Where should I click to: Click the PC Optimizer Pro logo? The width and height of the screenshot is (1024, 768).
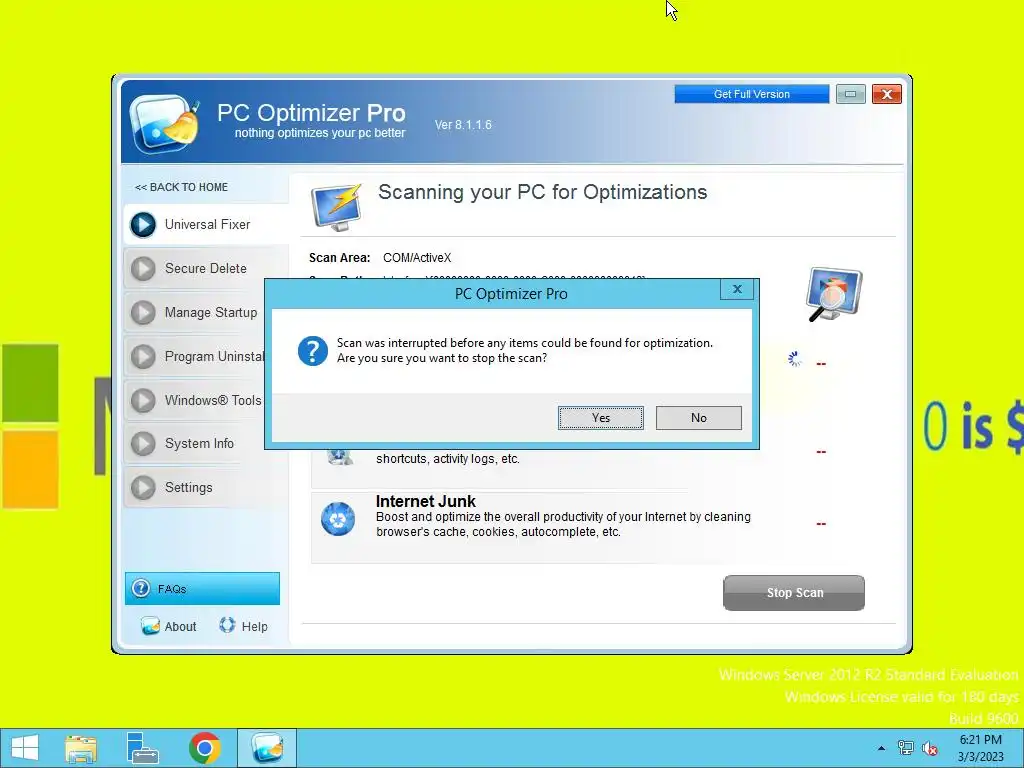tap(165, 123)
